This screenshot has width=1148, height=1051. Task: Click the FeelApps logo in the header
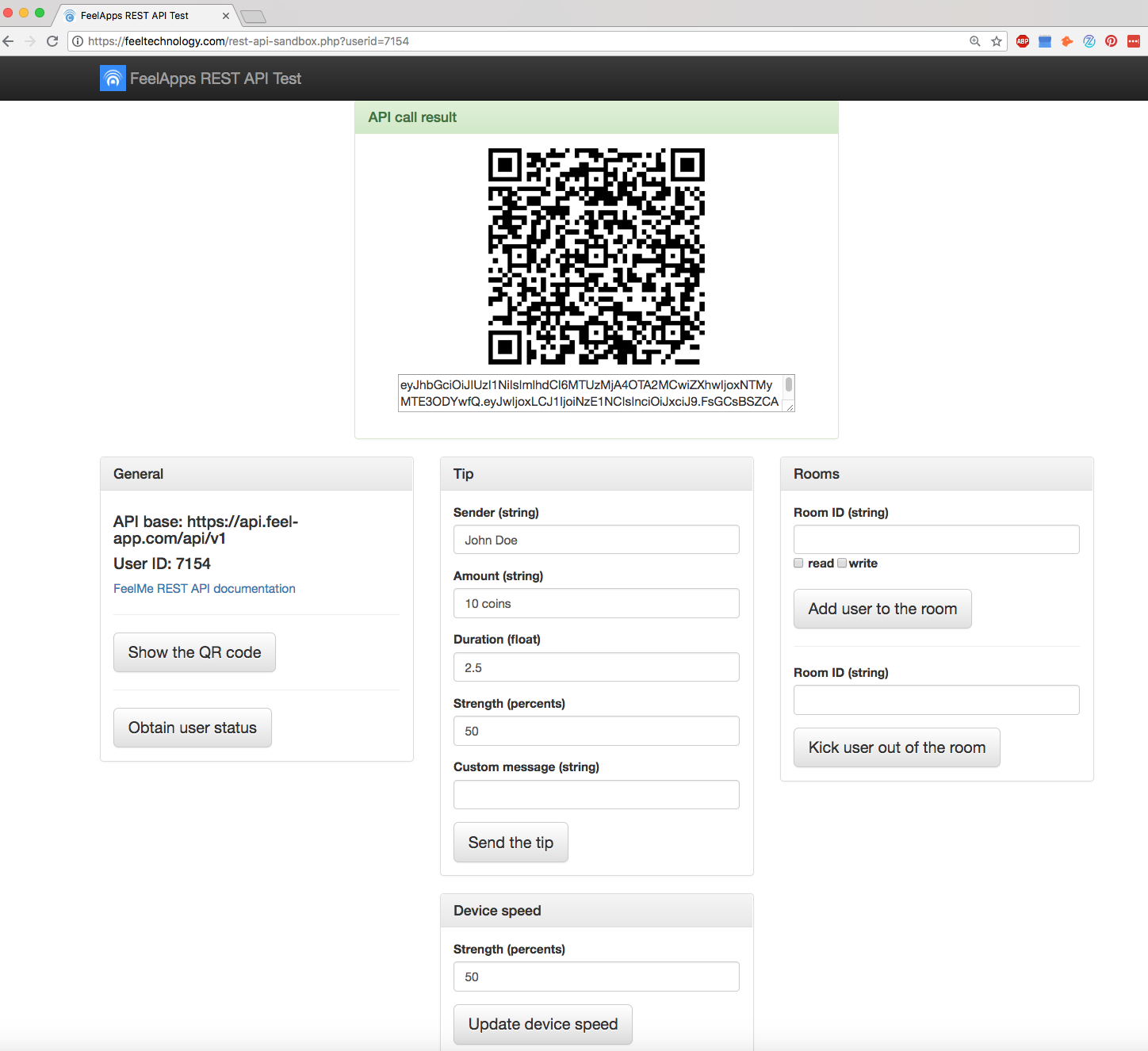pos(113,78)
